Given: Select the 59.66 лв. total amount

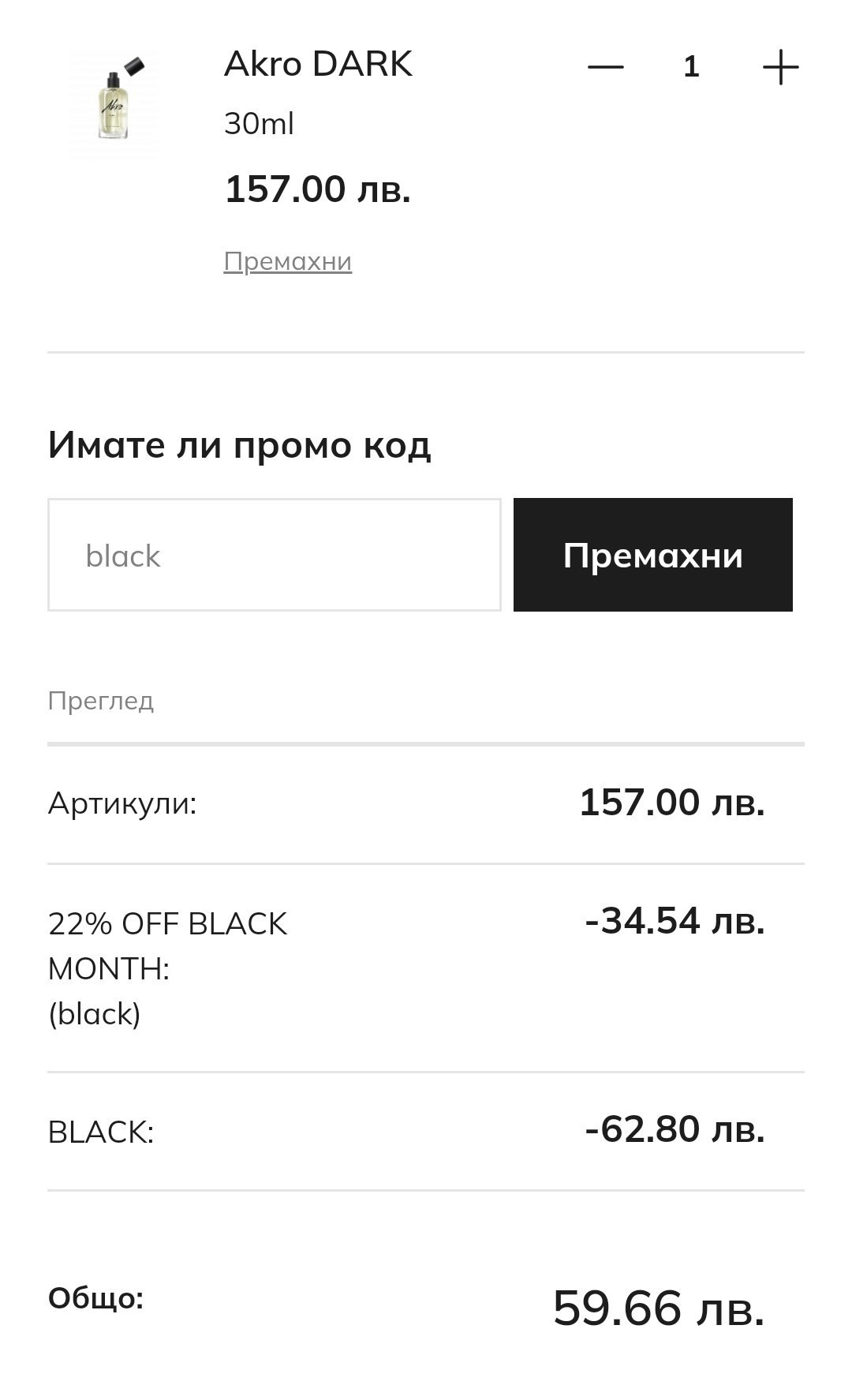Looking at the screenshot, I should [659, 1308].
